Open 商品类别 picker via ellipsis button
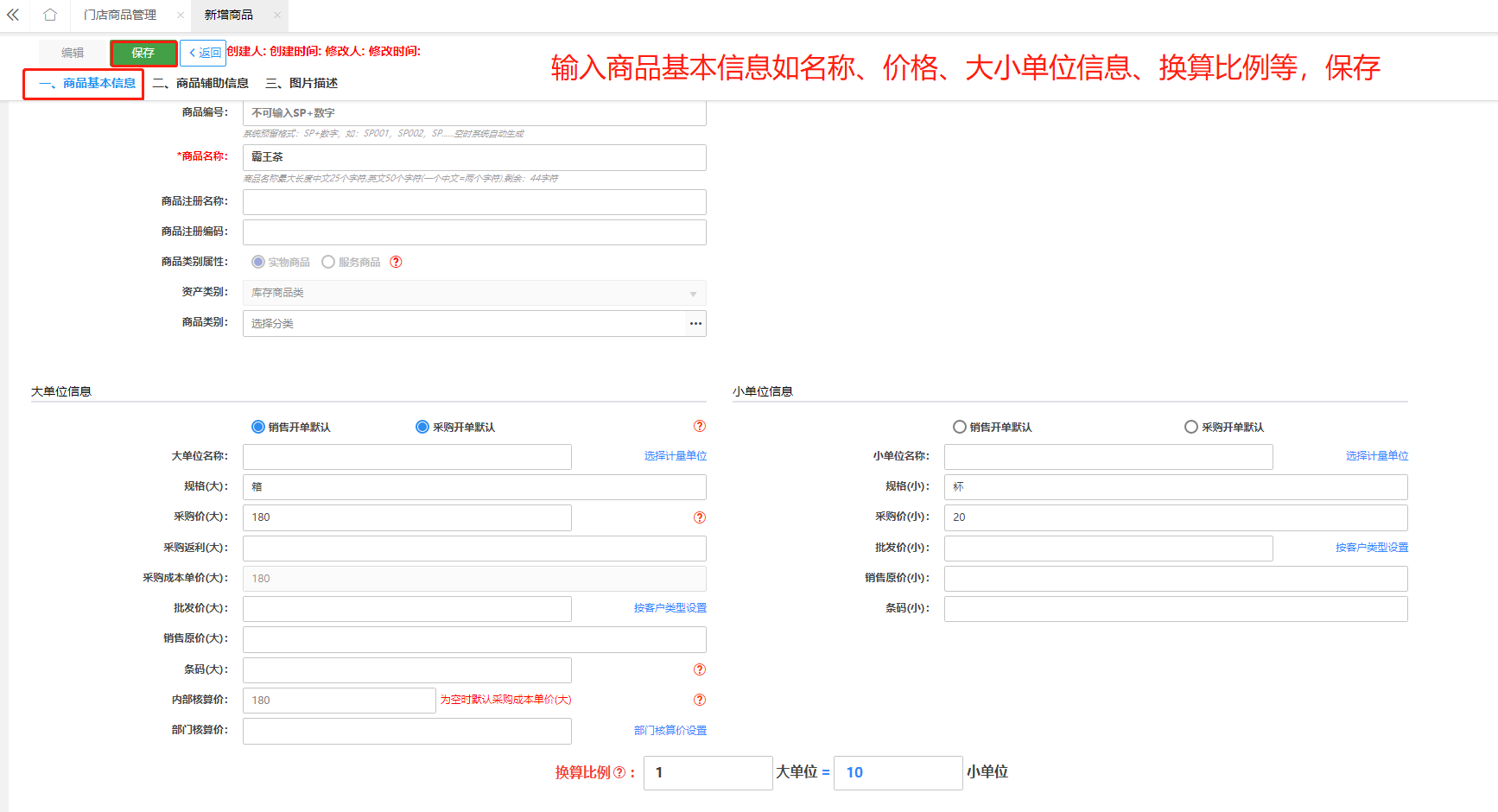 695,323
